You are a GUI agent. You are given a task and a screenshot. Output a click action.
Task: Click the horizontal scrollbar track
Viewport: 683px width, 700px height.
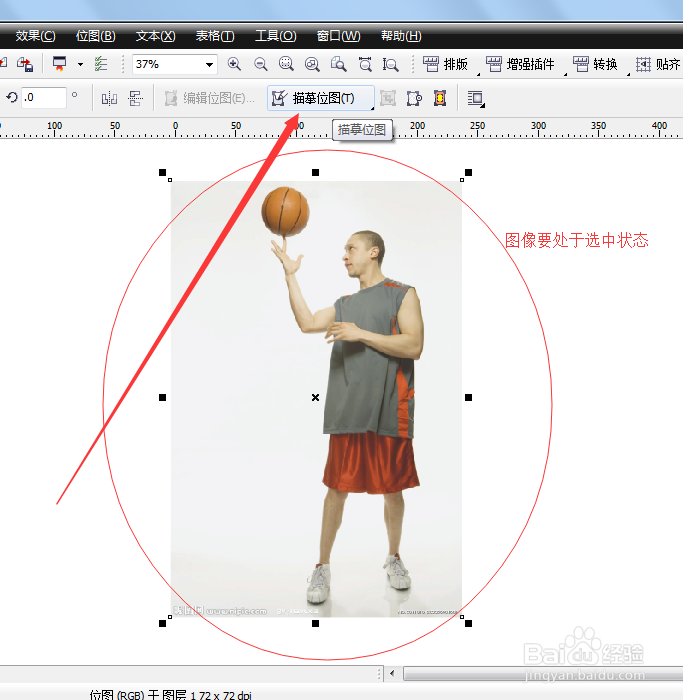[543, 673]
